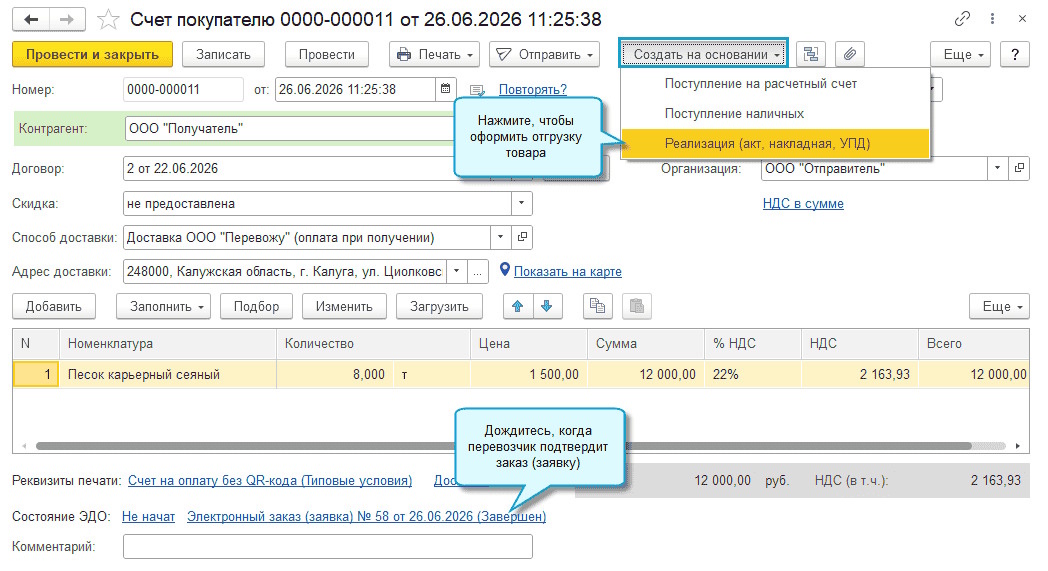This screenshot has height=571, width=1048.
Task: Open help with the question mark button
Action: pos(1015,54)
